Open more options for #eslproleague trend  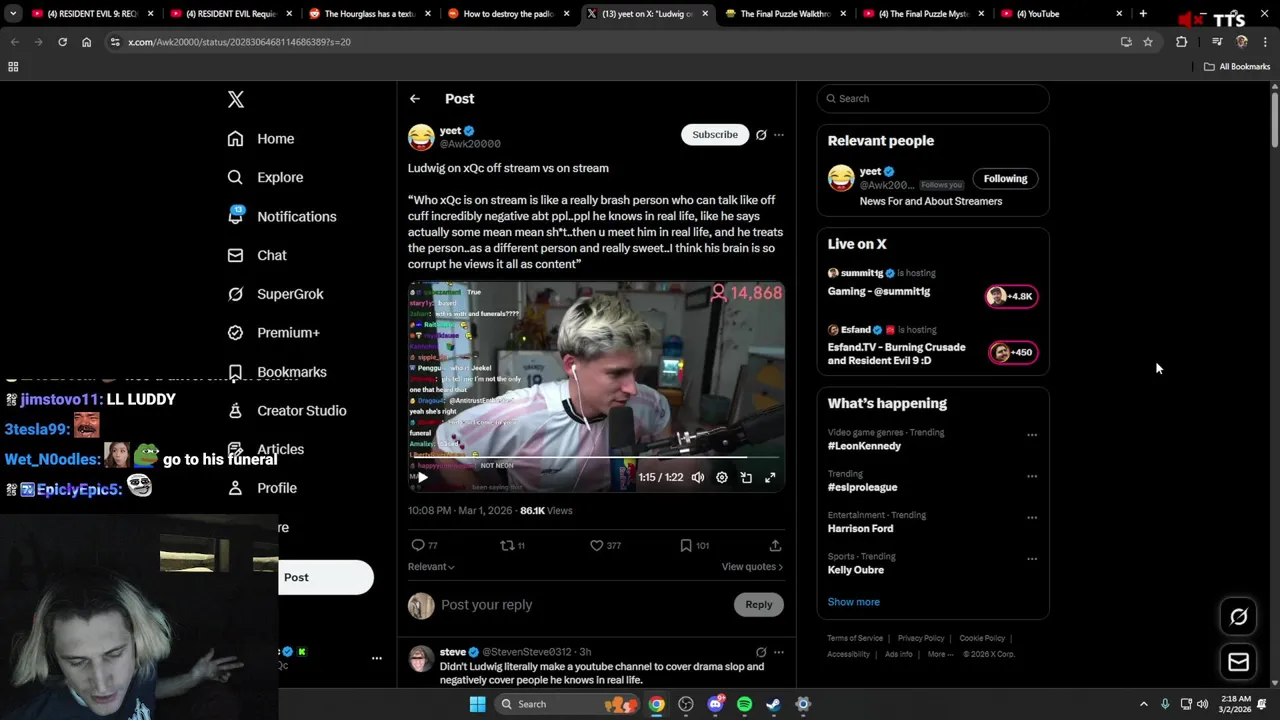1032,476
